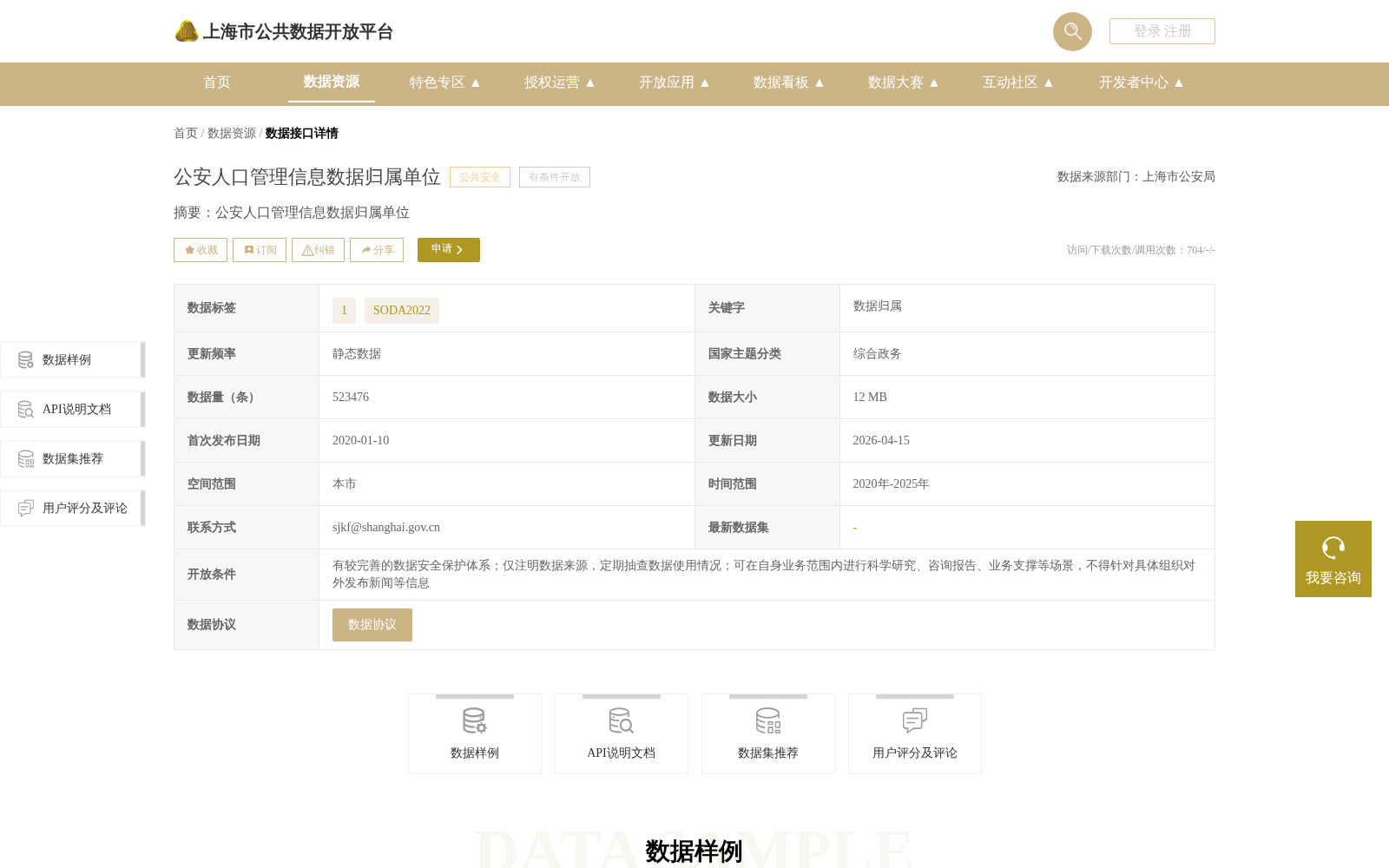Viewport: 1389px width, 868px height.
Task: Click the sidebar 数据样例 database icon
Action: (26, 359)
